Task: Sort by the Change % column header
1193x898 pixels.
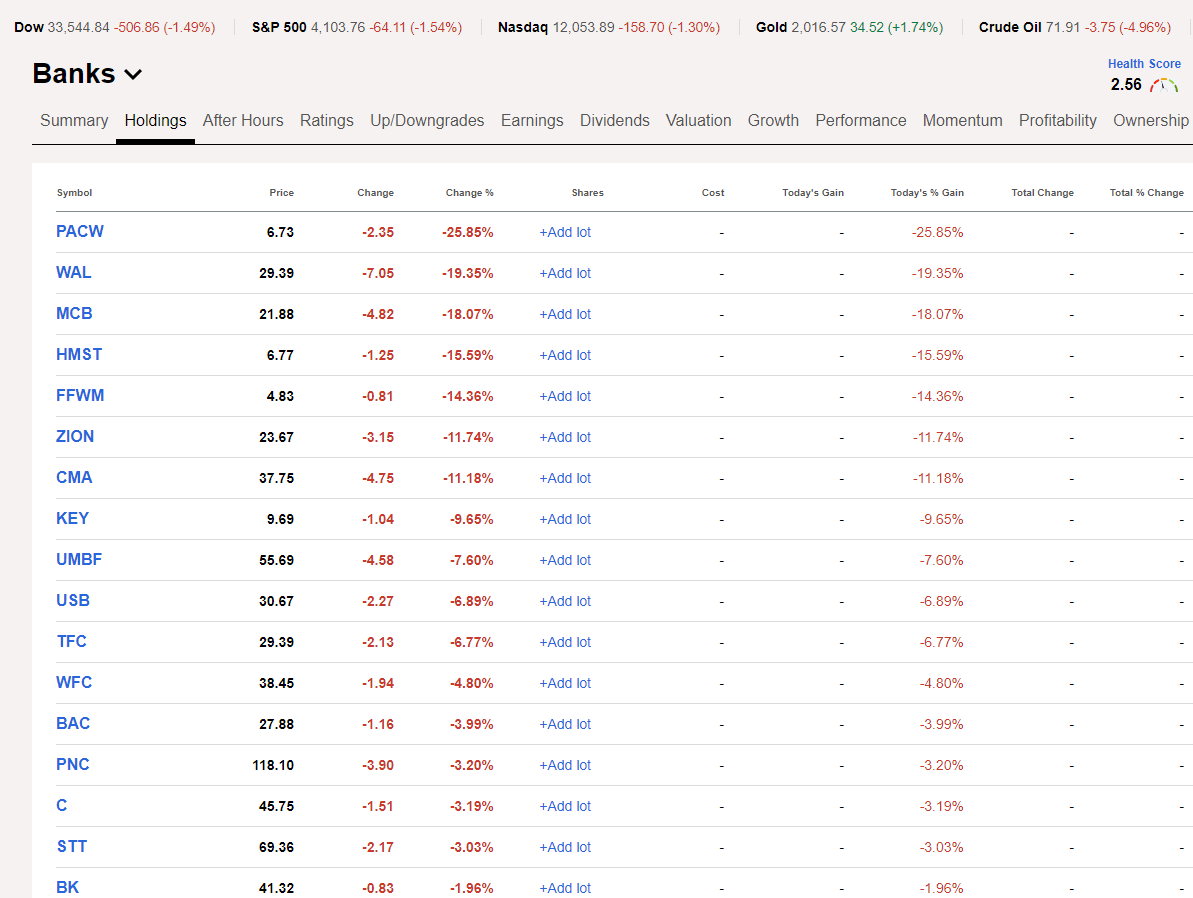Action: point(469,193)
